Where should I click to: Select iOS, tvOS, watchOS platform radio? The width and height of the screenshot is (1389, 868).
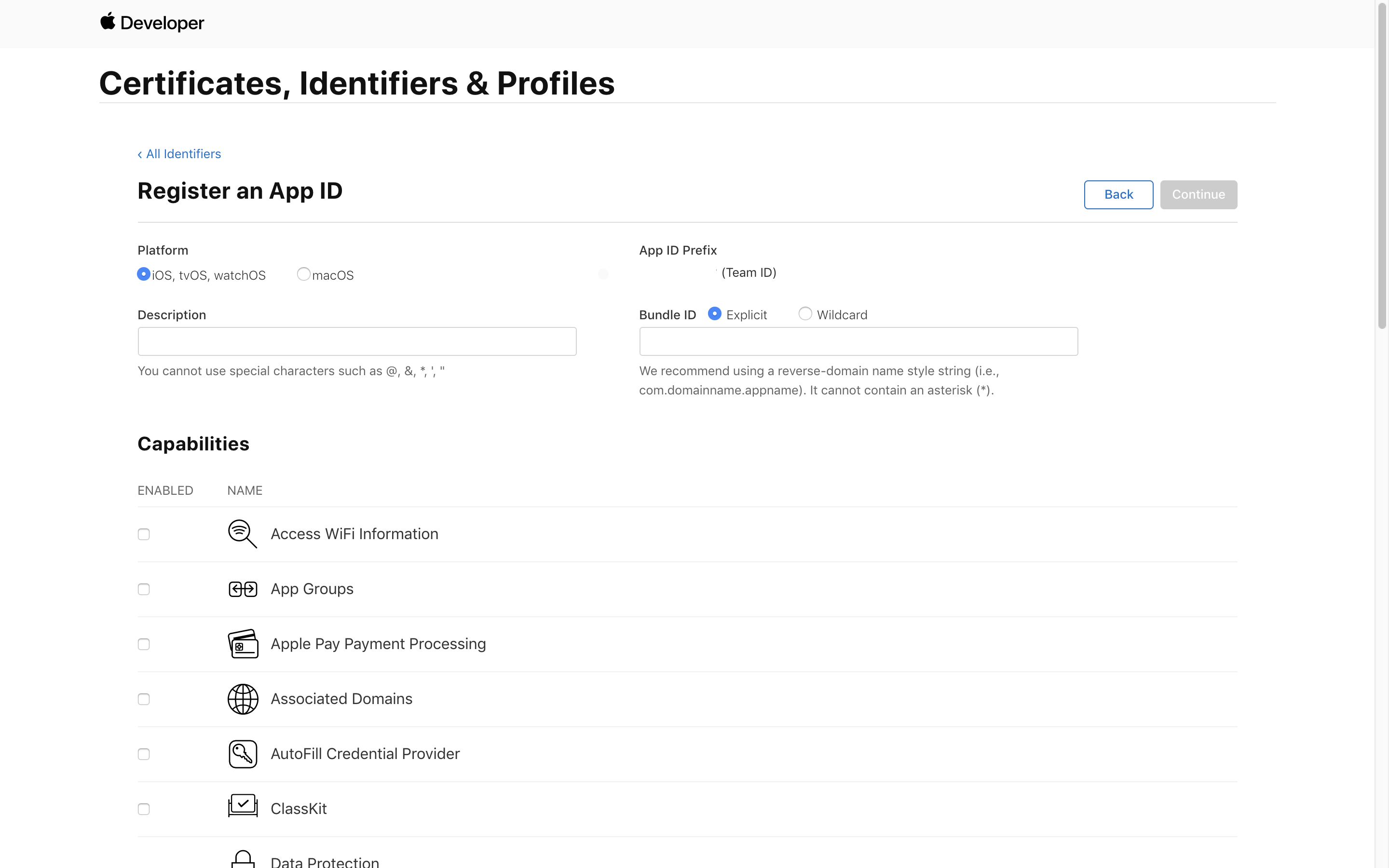point(144,274)
